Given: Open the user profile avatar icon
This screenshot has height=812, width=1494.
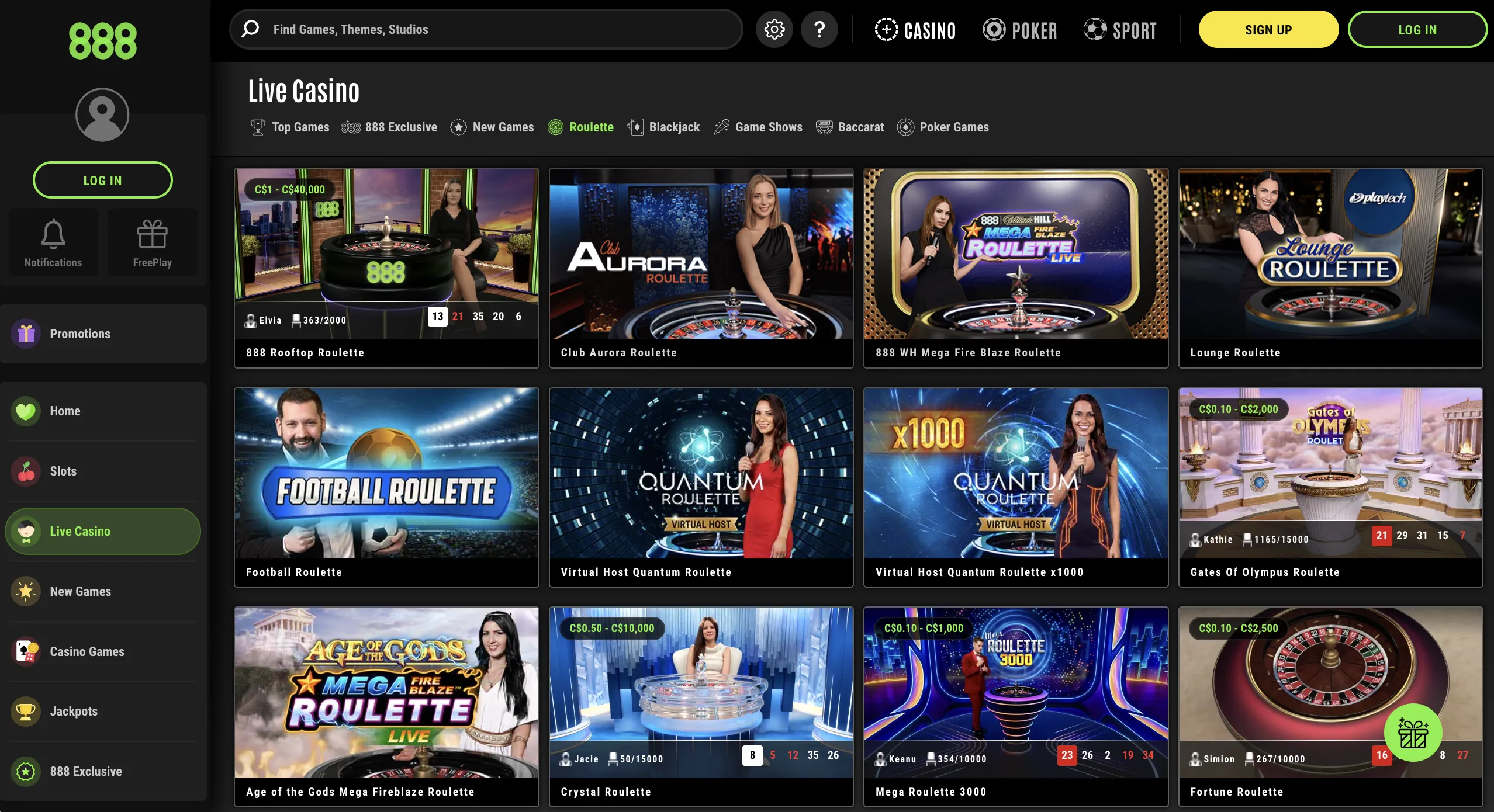Looking at the screenshot, I should [102, 114].
